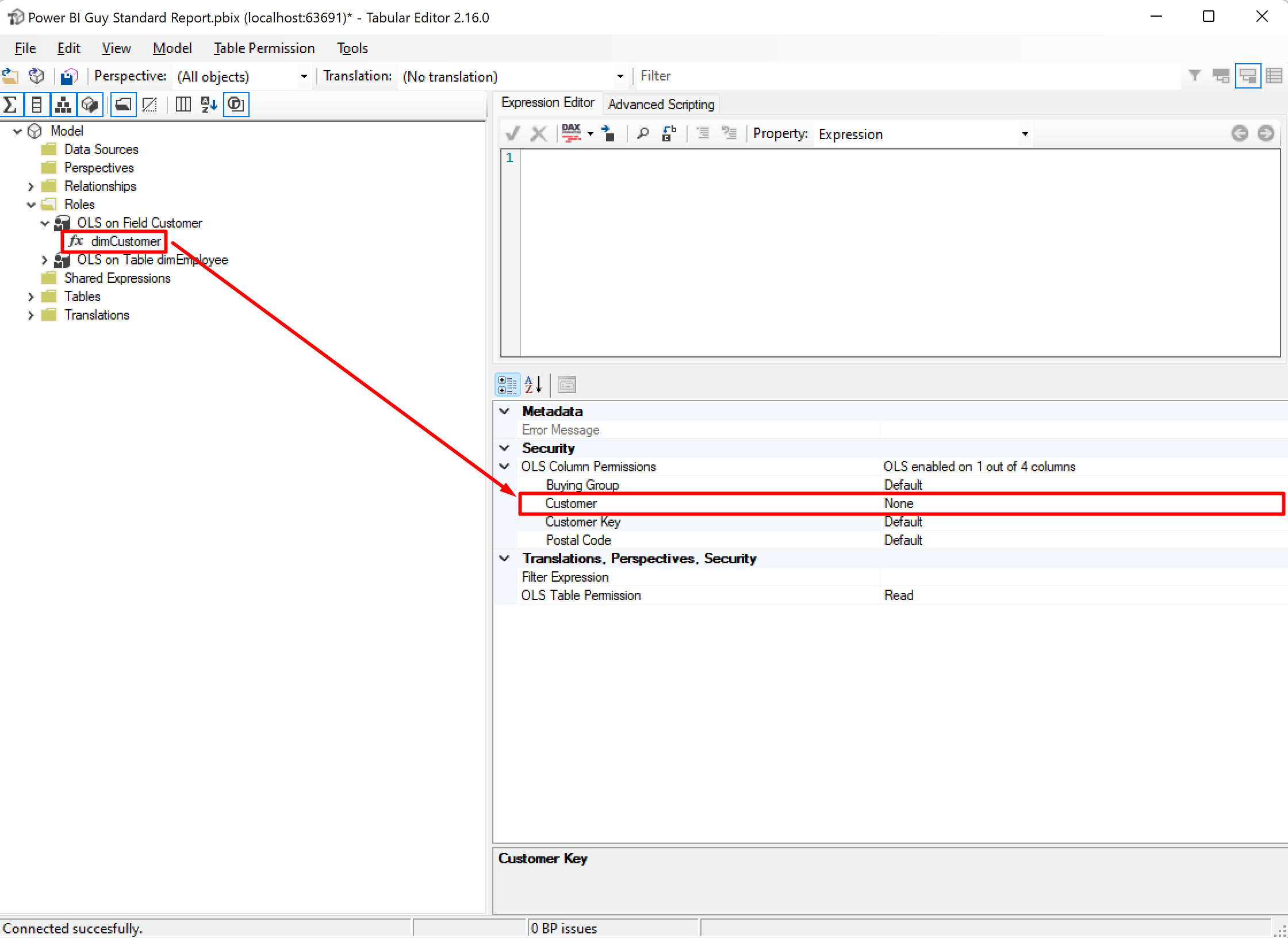Viewport: 1288px width, 938px height.
Task: Toggle the categorized view in the property grid
Action: point(507,385)
